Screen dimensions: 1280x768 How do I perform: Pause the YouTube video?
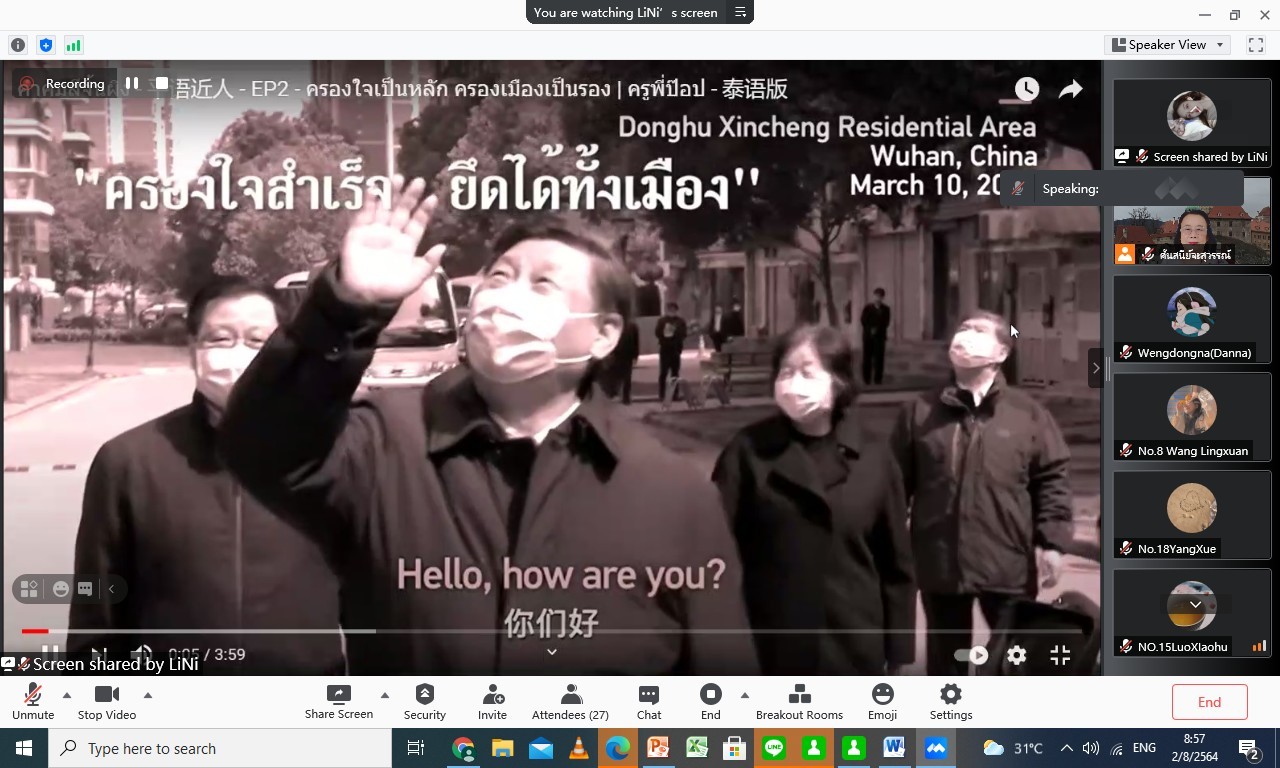tap(50, 652)
